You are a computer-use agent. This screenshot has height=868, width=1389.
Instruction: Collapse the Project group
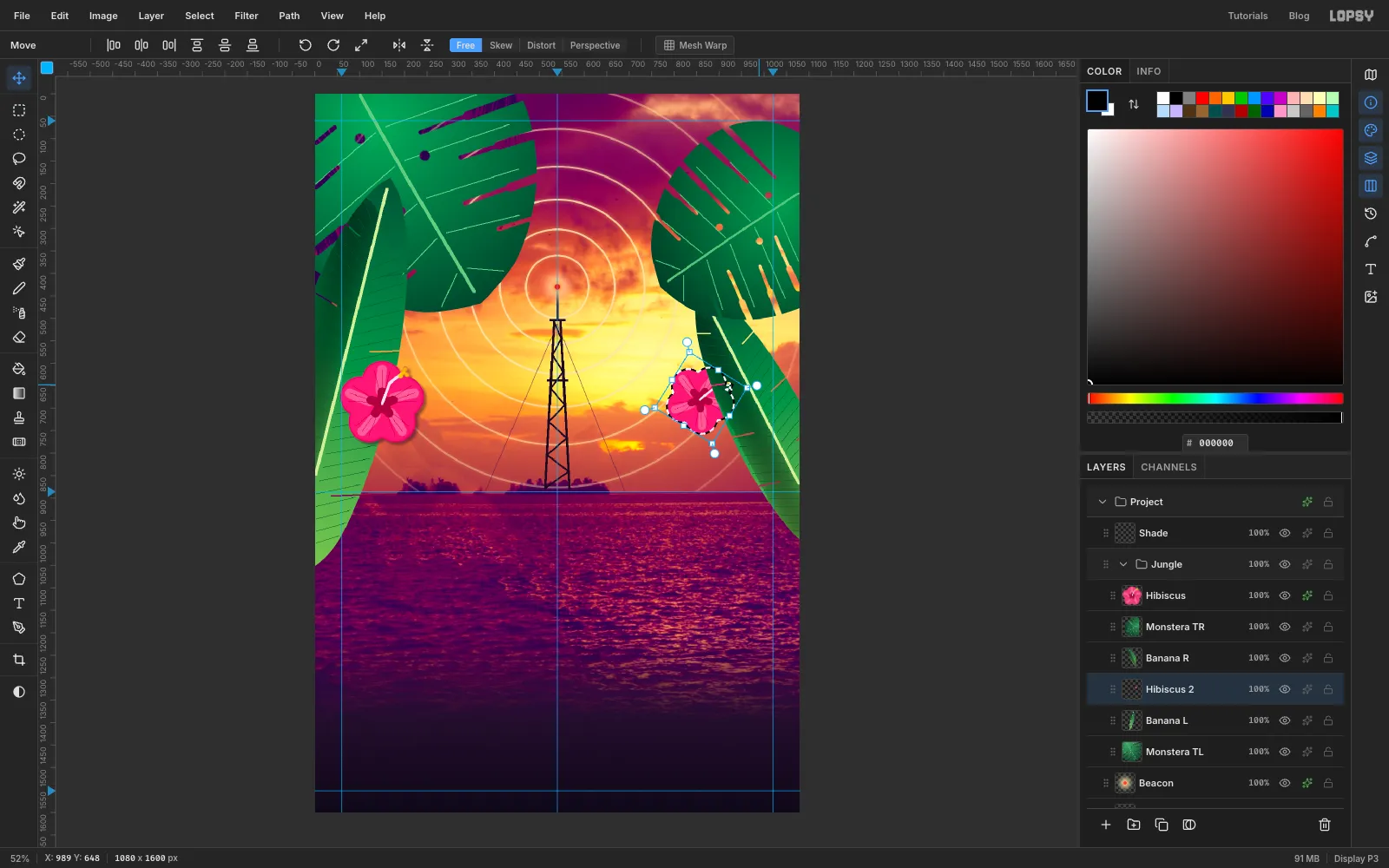(1103, 502)
